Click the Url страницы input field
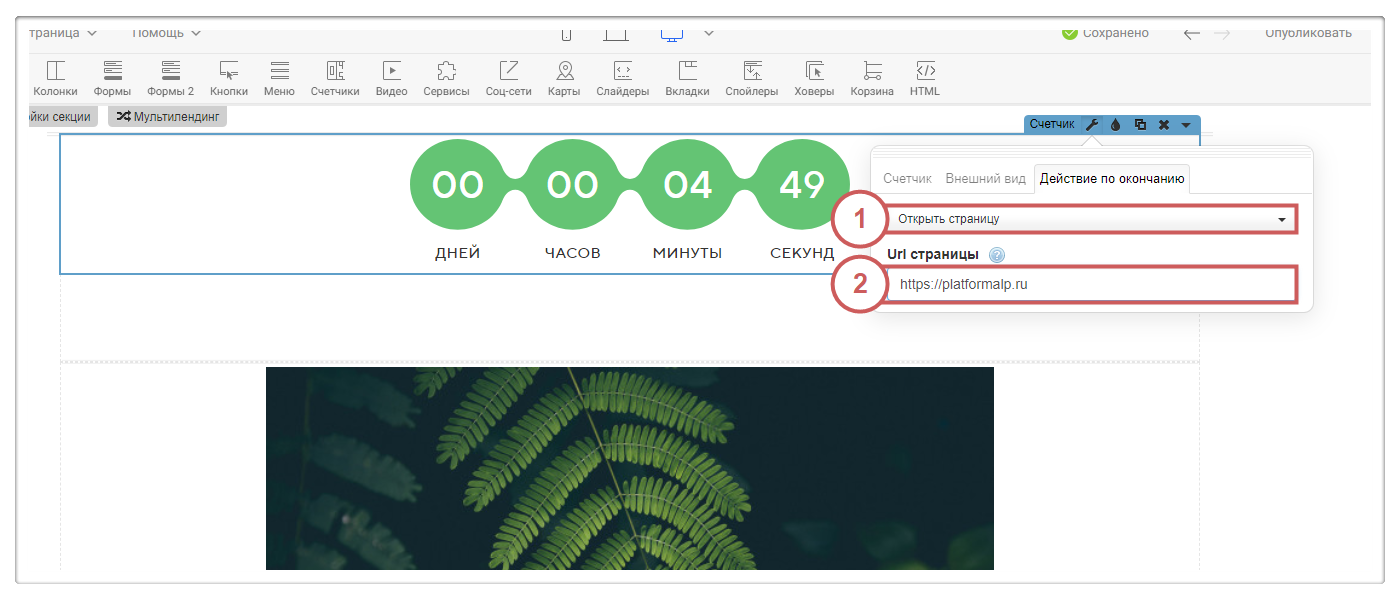This screenshot has height=601, width=1399. point(1091,284)
